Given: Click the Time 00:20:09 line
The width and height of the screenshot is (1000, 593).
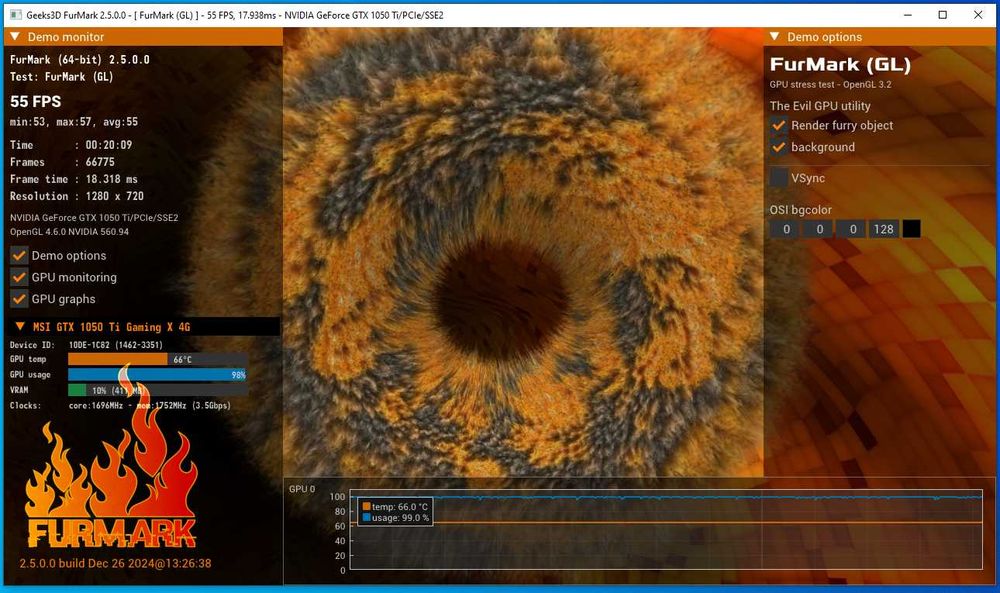Looking at the screenshot, I should pos(71,145).
